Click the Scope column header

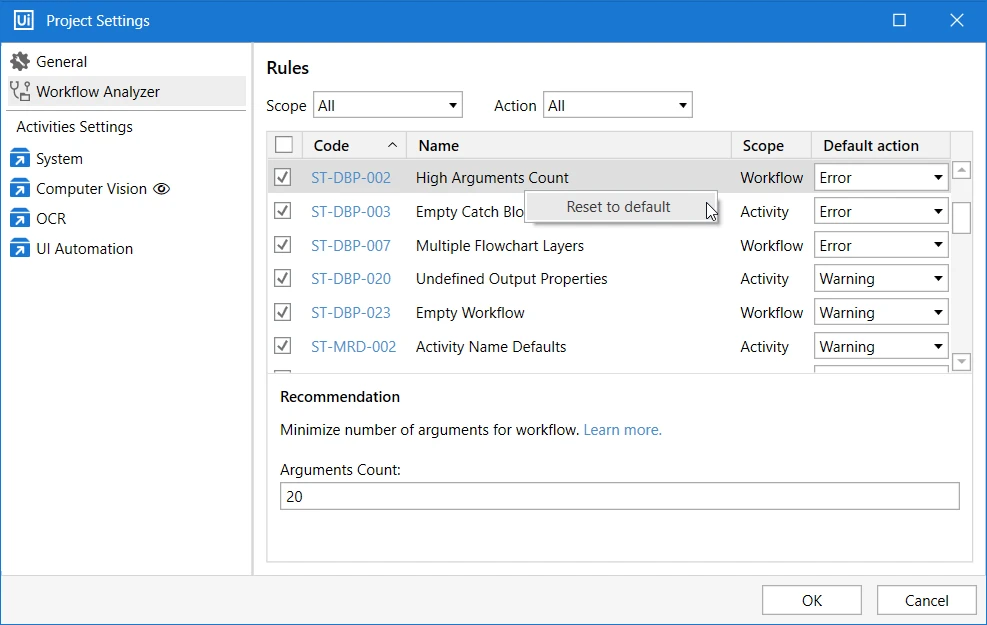(771, 145)
